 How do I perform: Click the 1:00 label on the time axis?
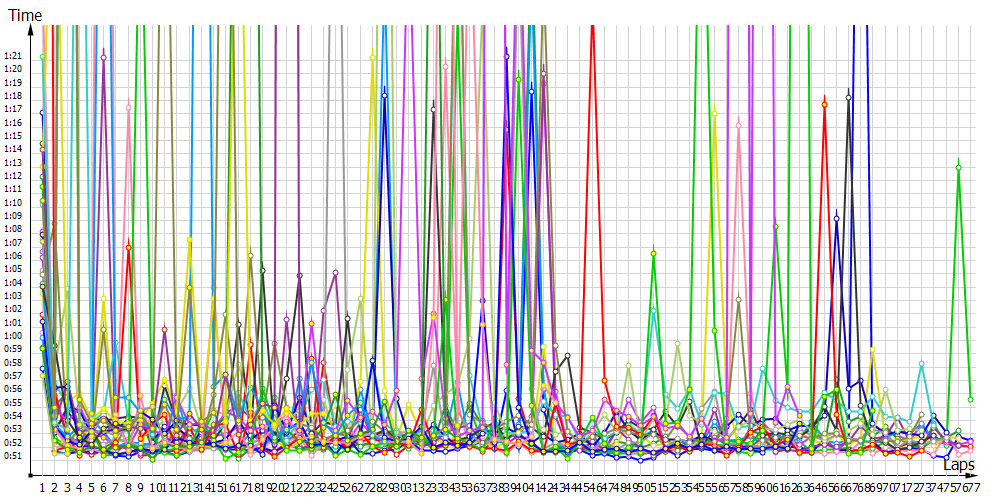(x=14, y=336)
